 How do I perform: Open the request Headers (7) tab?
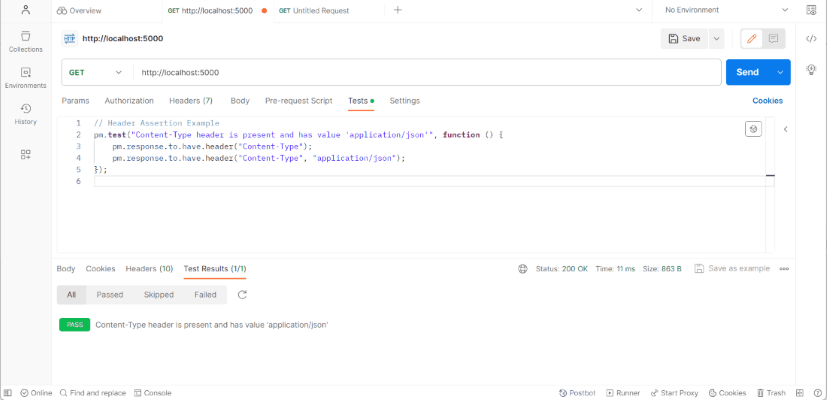pos(191,100)
